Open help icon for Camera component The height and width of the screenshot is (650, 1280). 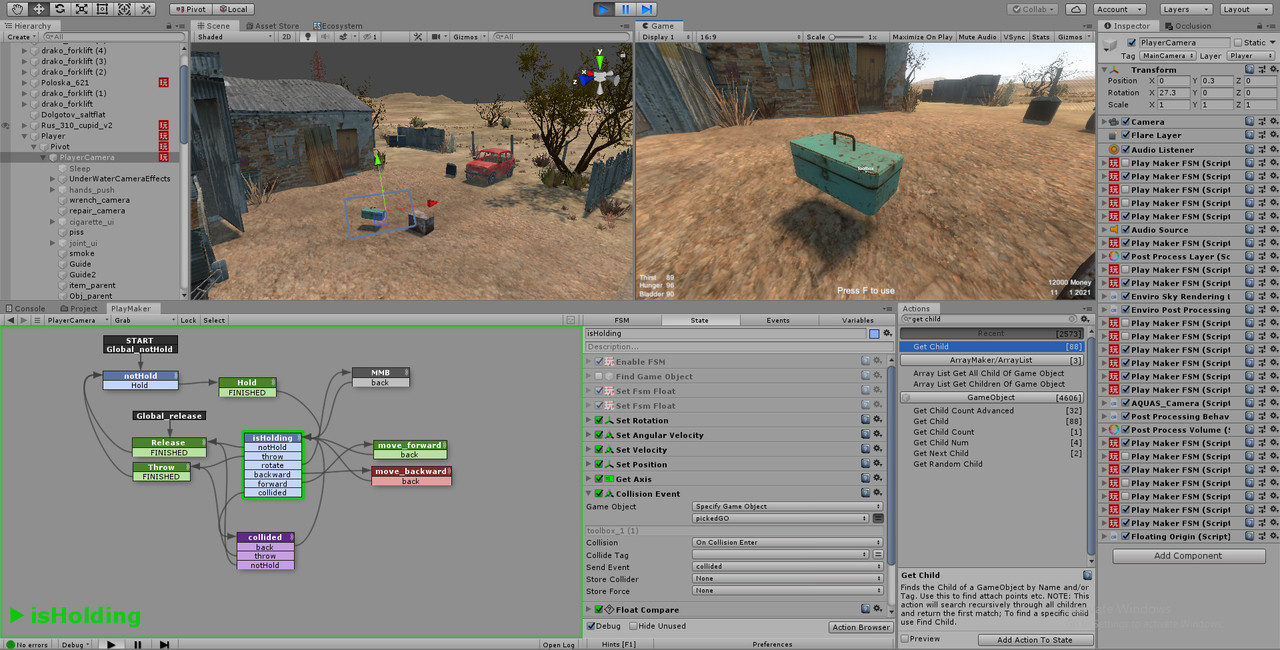pyautogui.click(x=1249, y=122)
